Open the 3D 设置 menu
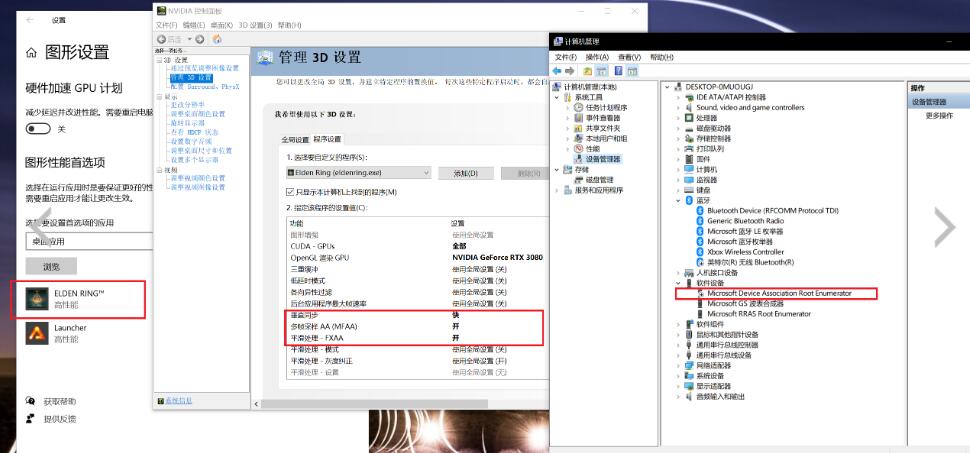The height and width of the screenshot is (453, 970). [x=255, y=25]
